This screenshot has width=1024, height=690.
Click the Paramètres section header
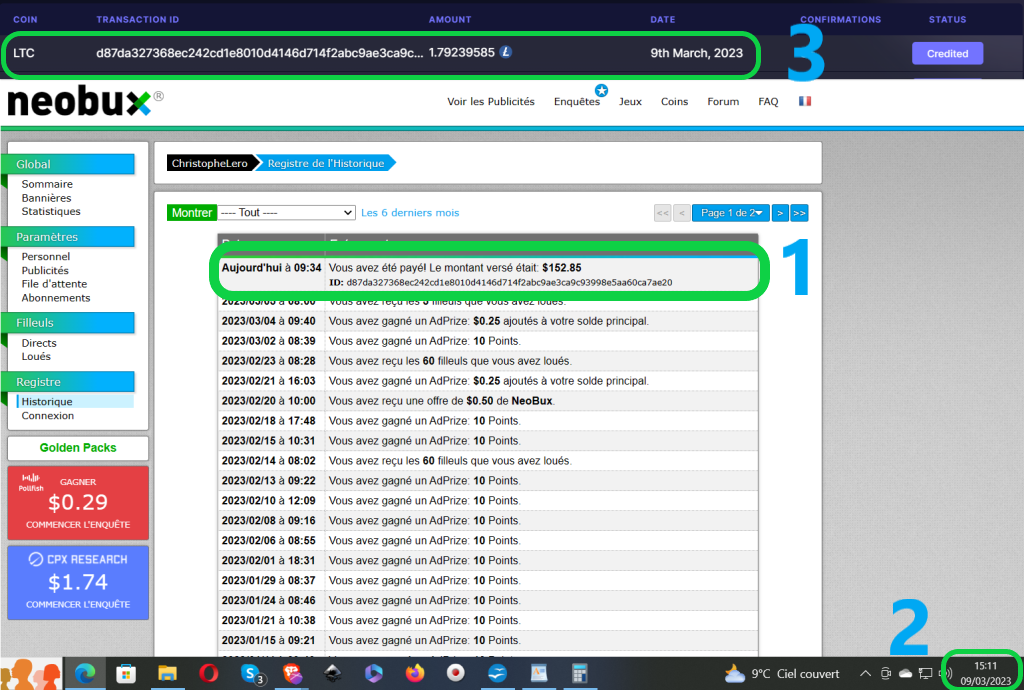tap(69, 237)
